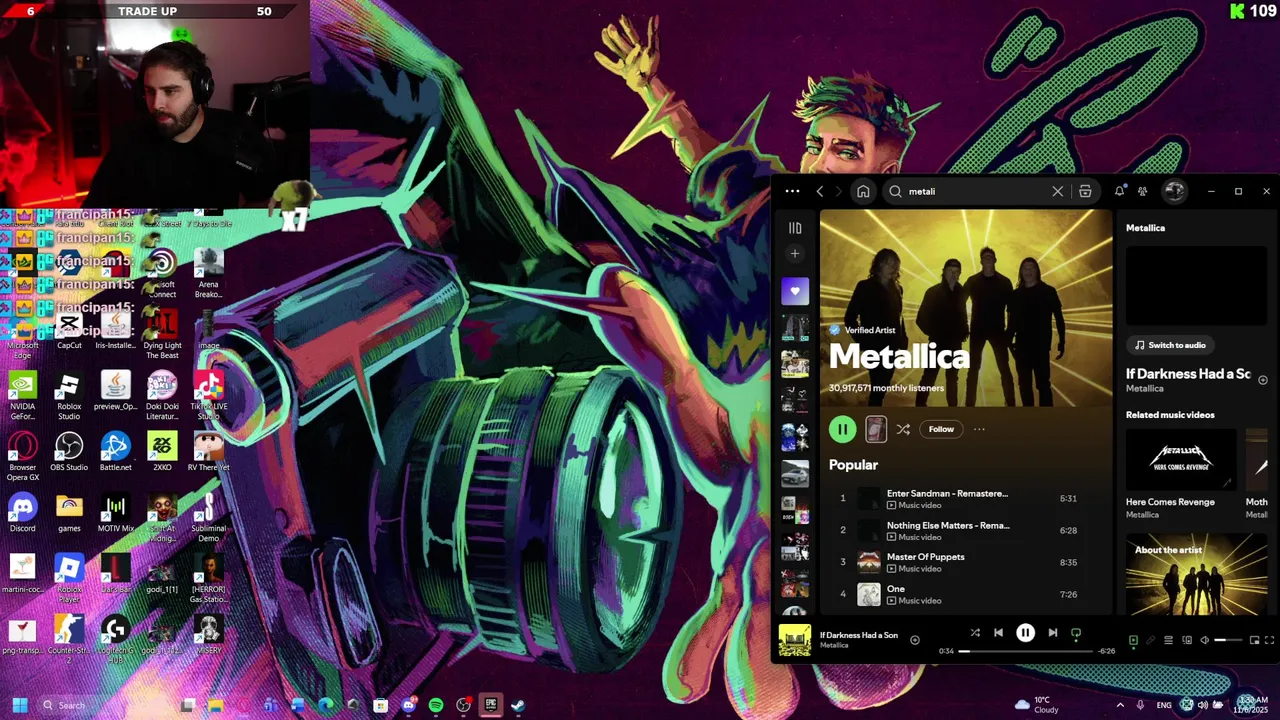Viewport: 1280px width, 720px height.
Task: Adjust the Spotify volume slider
Action: [1227, 640]
